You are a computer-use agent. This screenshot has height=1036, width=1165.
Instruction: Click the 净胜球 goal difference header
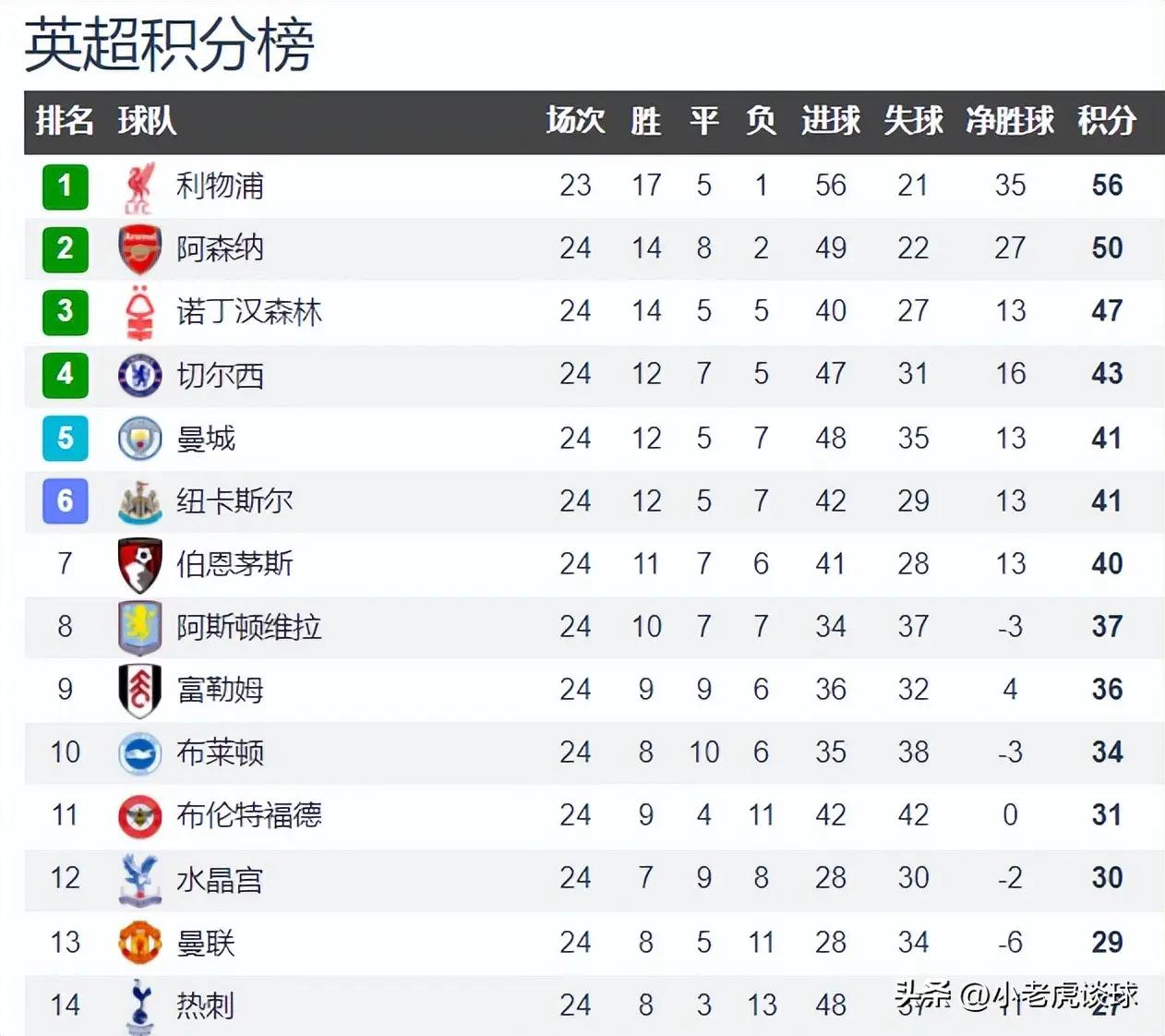coord(1009,121)
